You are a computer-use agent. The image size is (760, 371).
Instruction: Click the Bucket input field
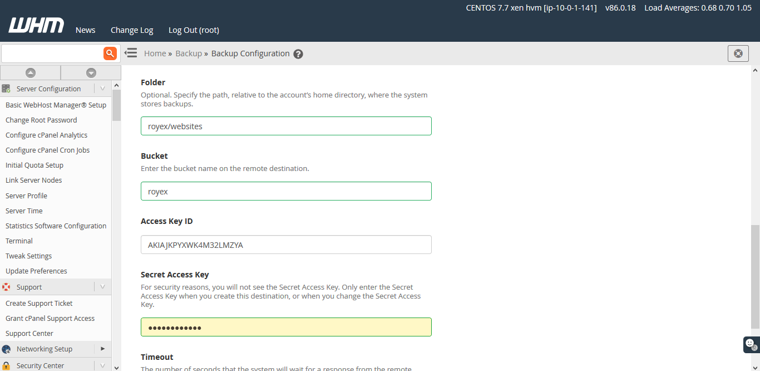(286, 191)
